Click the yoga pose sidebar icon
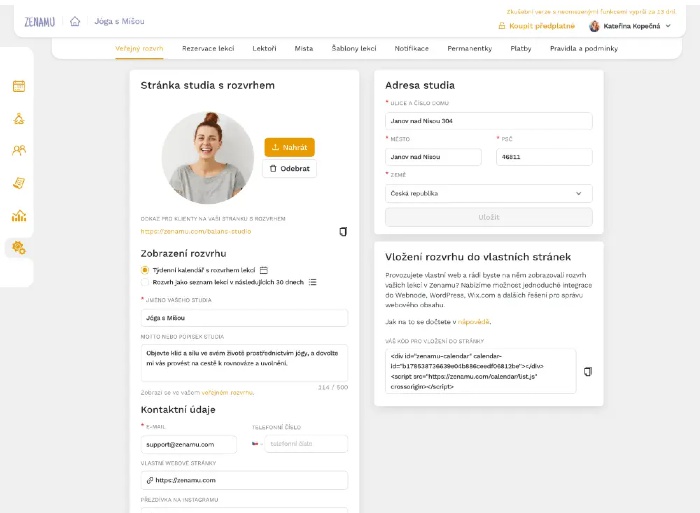Image resolution: width=700 pixels, height=513 pixels. (x=18, y=118)
